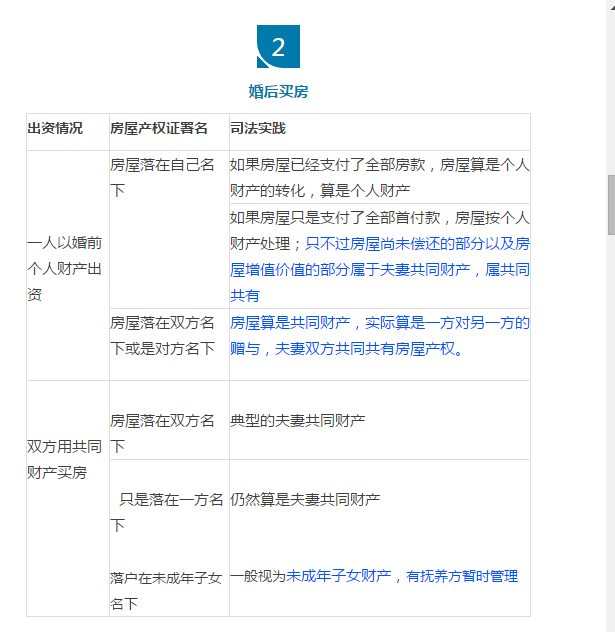Click the 司法实践 column header
The height and width of the screenshot is (632, 615).
click(258, 129)
